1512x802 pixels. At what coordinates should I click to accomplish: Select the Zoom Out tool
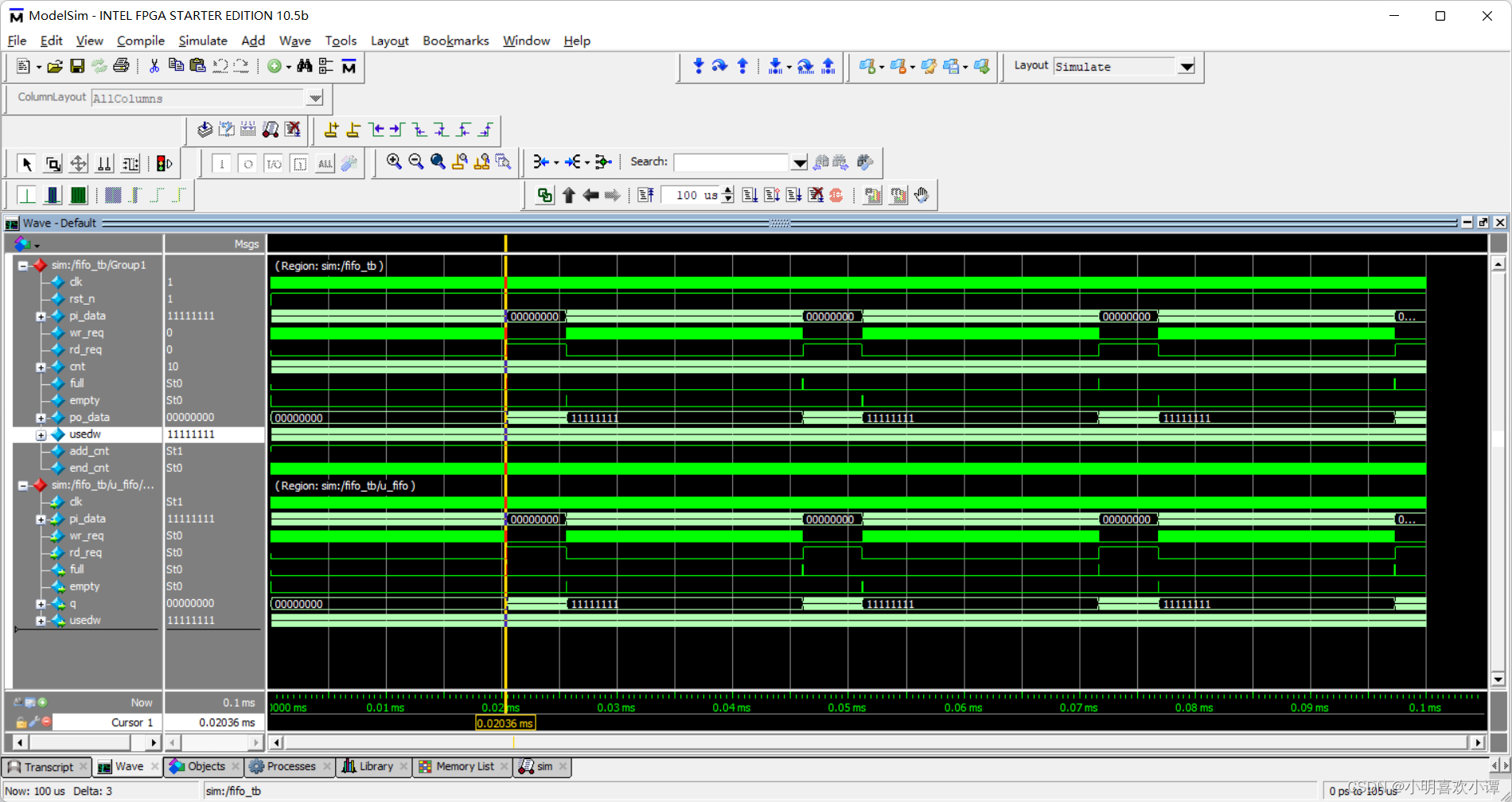click(415, 162)
